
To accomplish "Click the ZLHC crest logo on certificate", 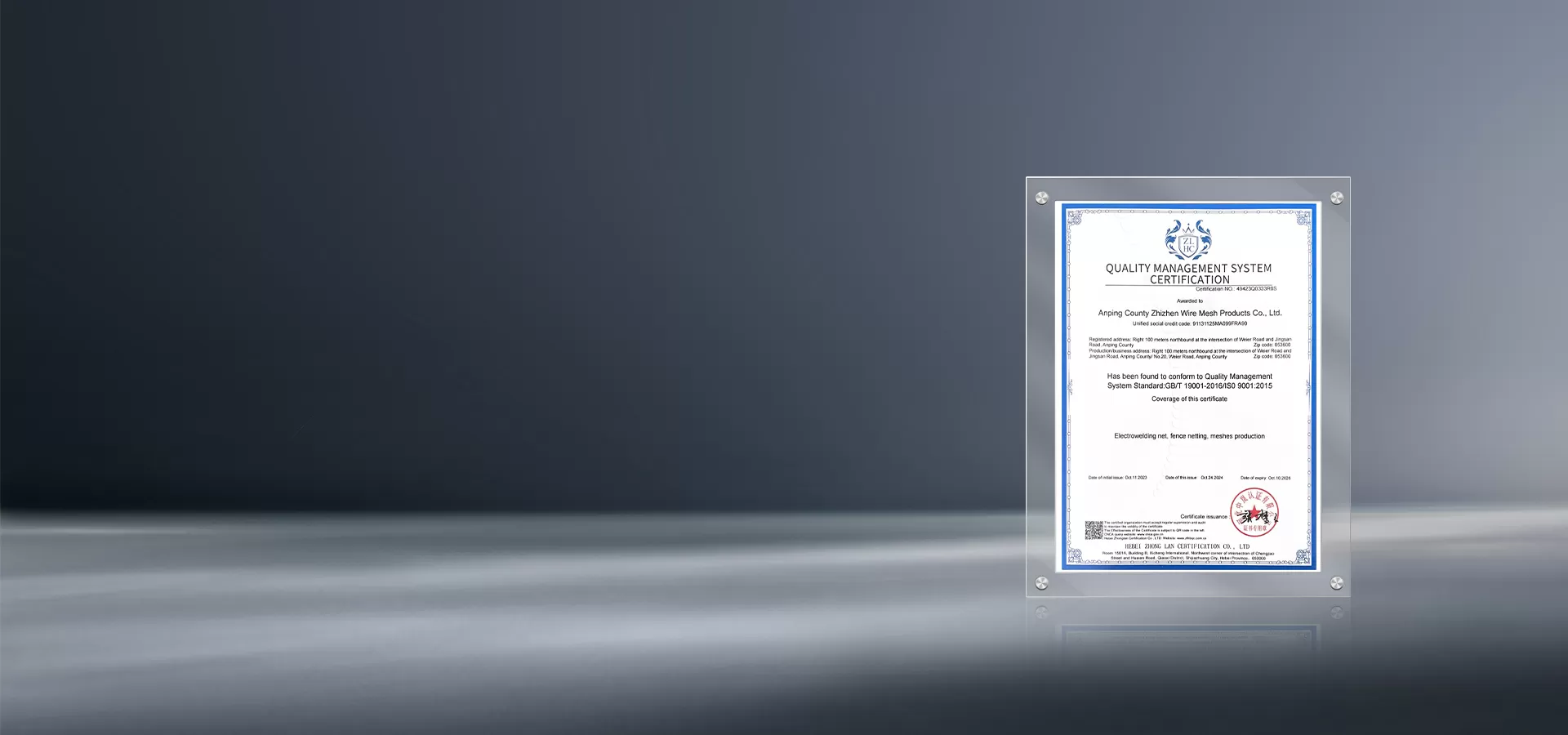I will 1188,240.
